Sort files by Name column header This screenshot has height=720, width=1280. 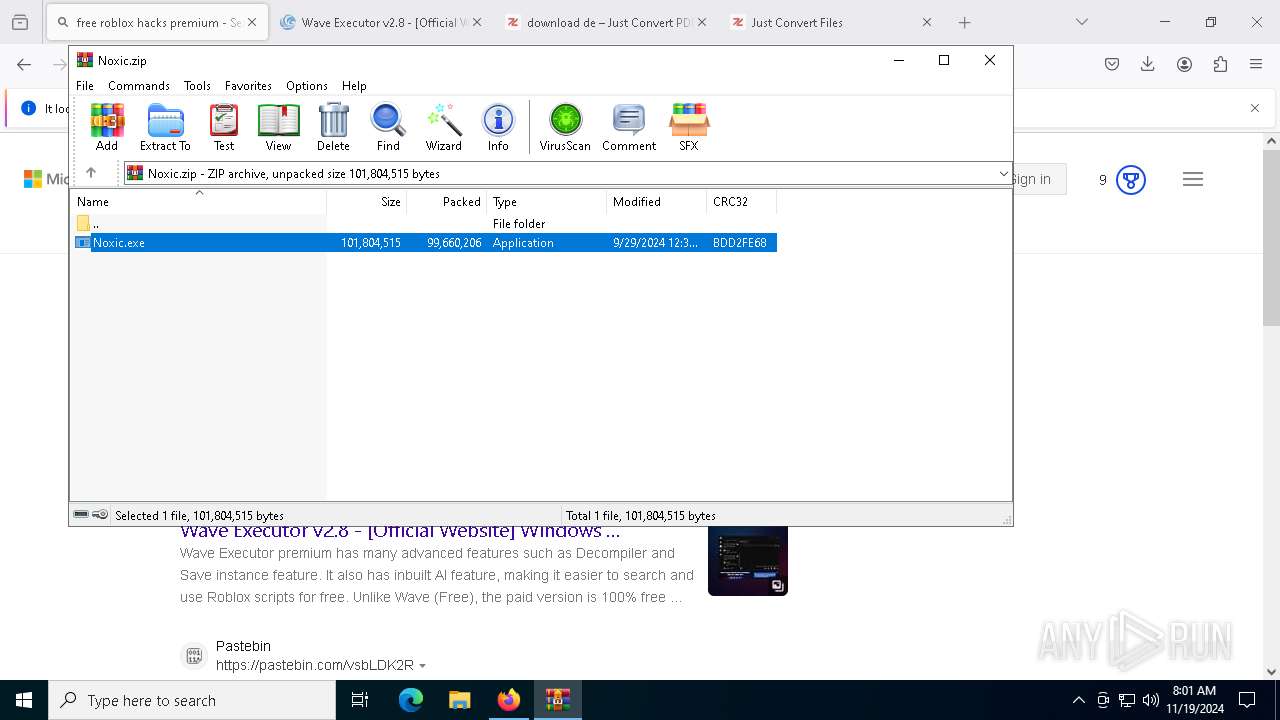tap(198, 202)
